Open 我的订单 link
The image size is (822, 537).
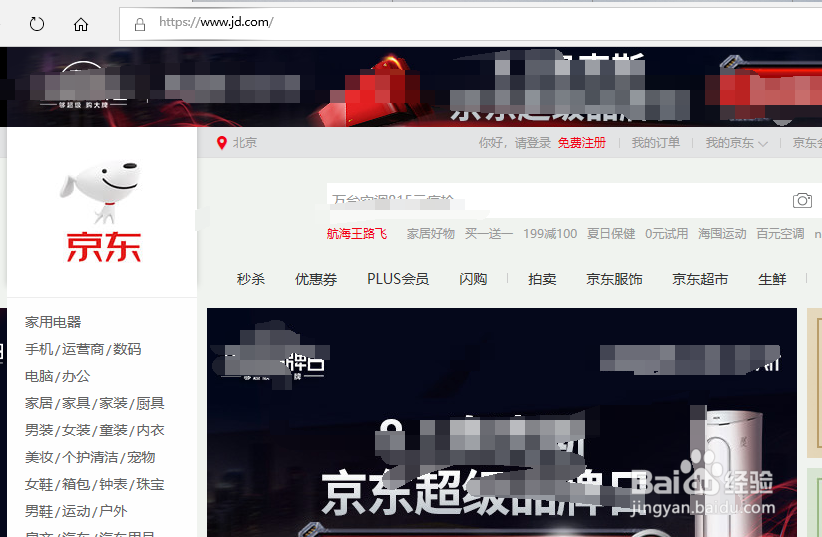coord(655,143)
